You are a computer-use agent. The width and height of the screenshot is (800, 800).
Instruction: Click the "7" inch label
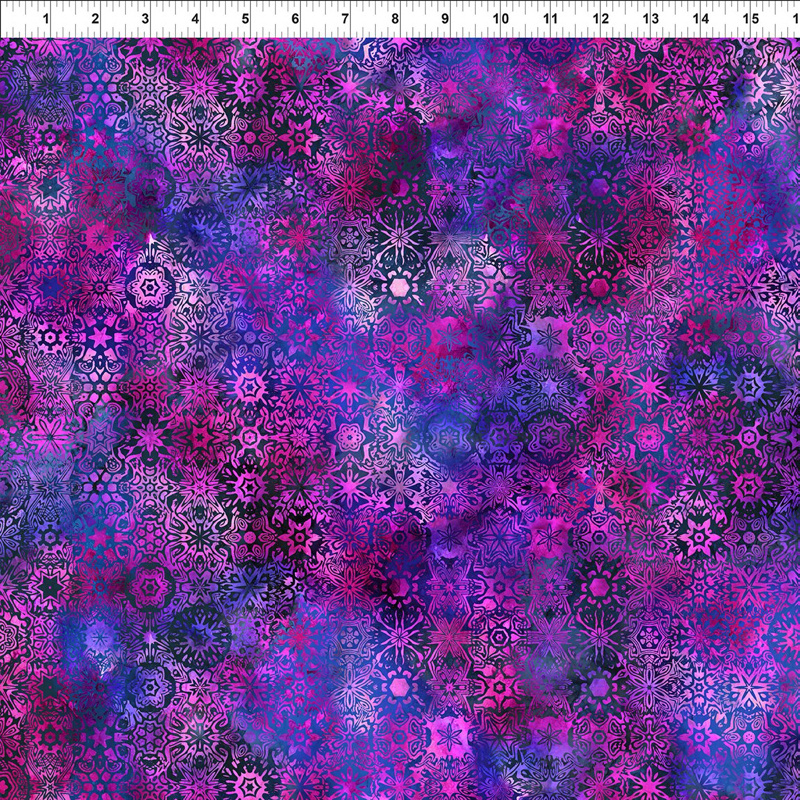tap(345, 19)
